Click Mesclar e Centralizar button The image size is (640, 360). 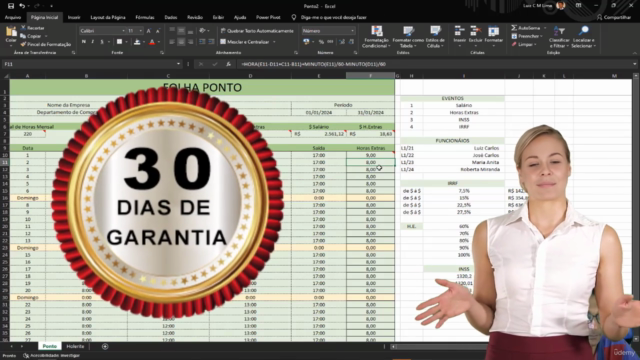pyautogui.click(x=245, y=42)
